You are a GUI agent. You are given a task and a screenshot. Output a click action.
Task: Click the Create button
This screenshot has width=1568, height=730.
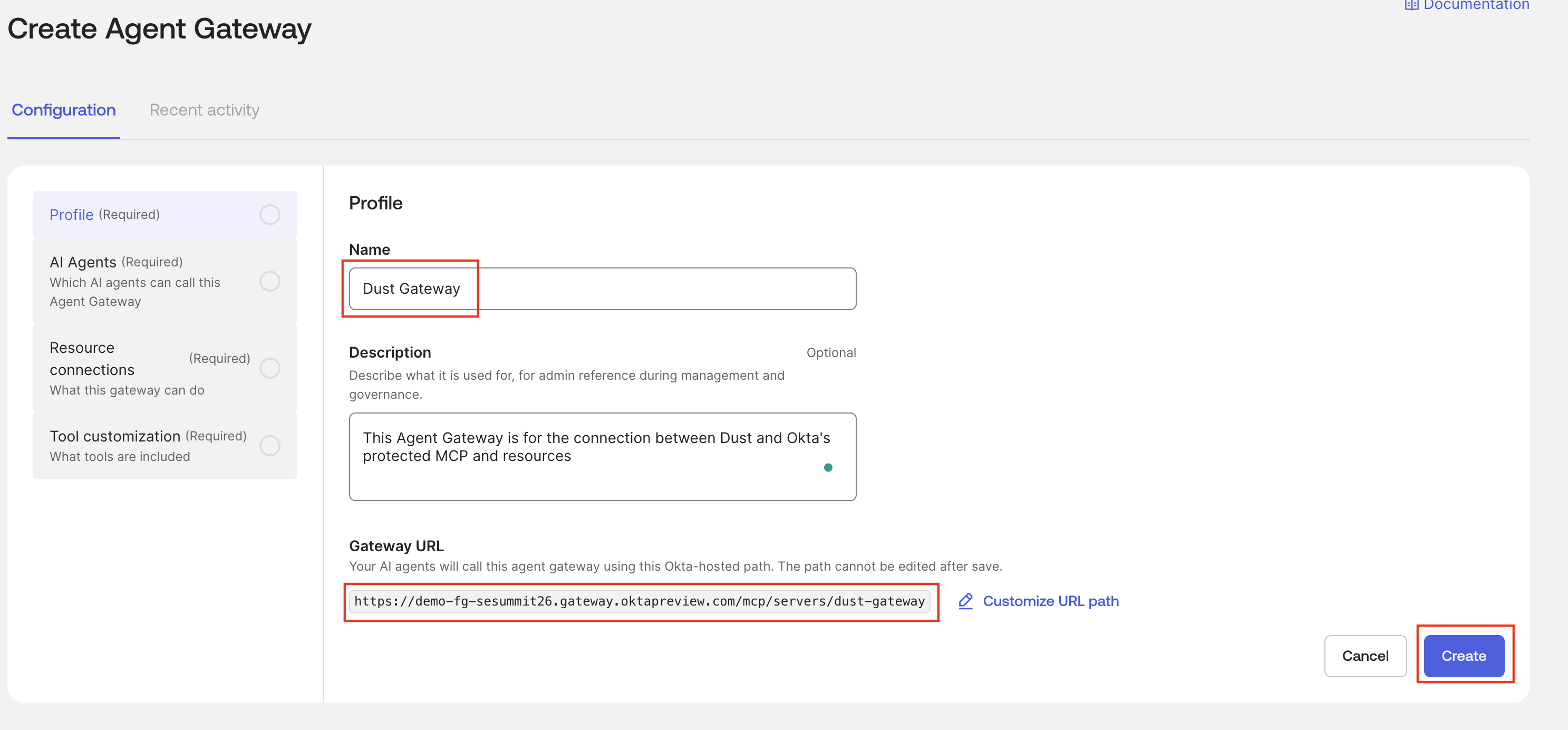1463,656
